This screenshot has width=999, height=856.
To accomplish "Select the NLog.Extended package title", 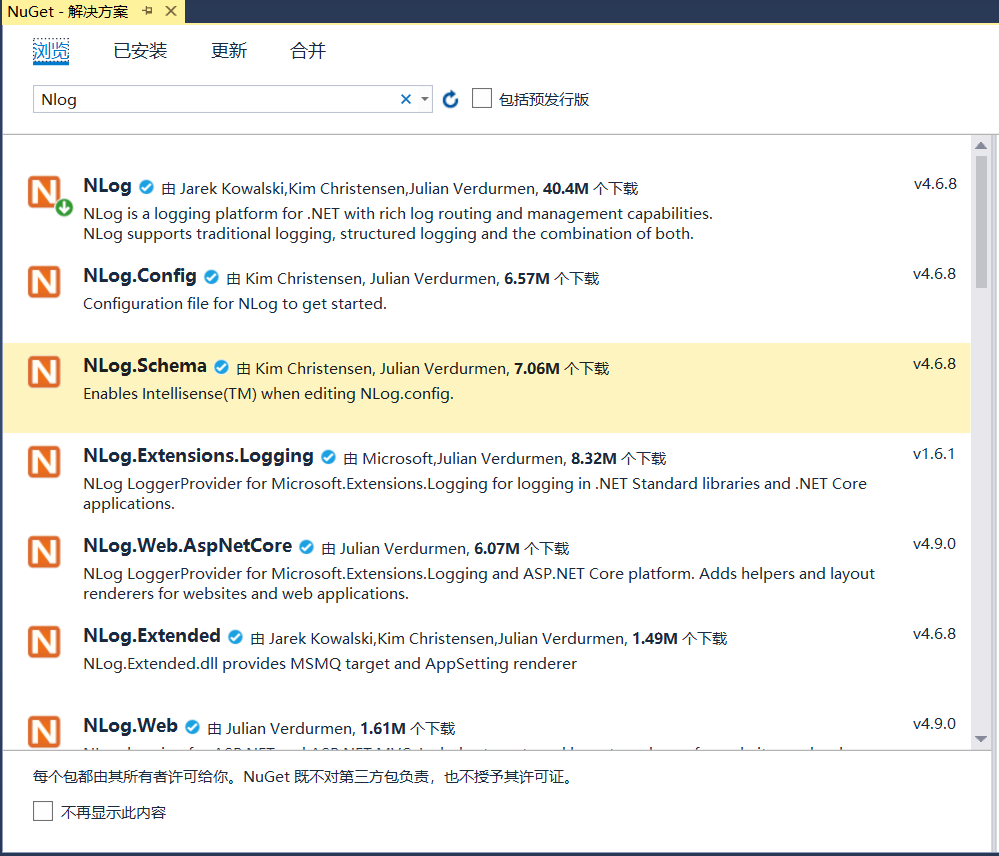I will pos(152,636).
